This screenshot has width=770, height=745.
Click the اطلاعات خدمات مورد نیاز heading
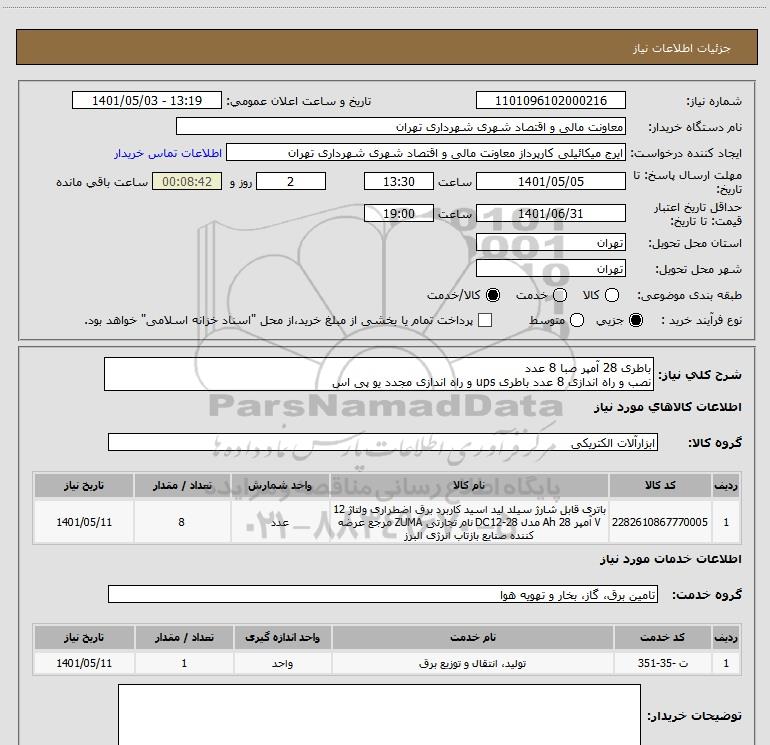tap(670, 559)
